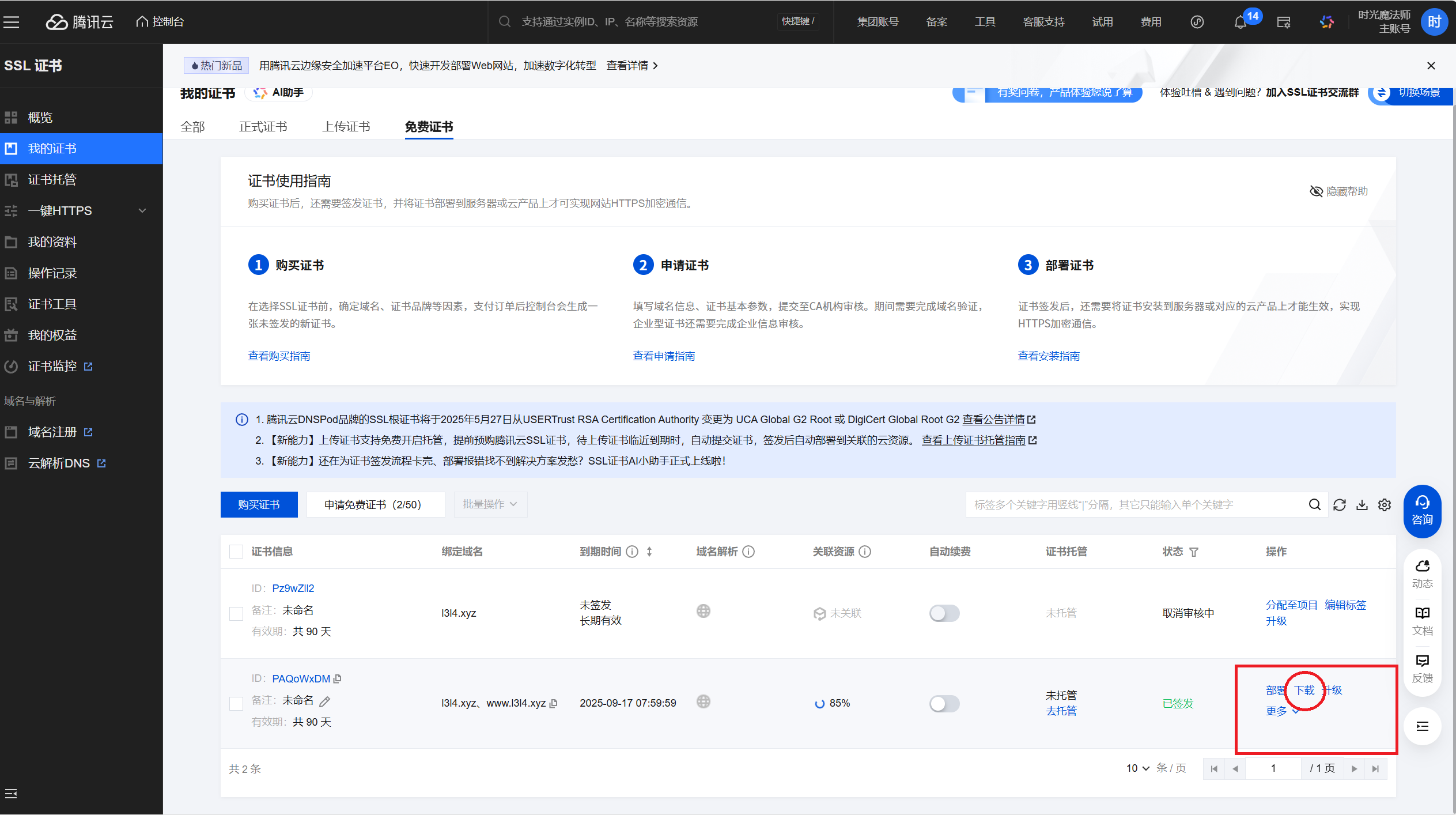The image size is (1456, 815).
Task: Click the notification bell icon
Action: (1240, 22)
